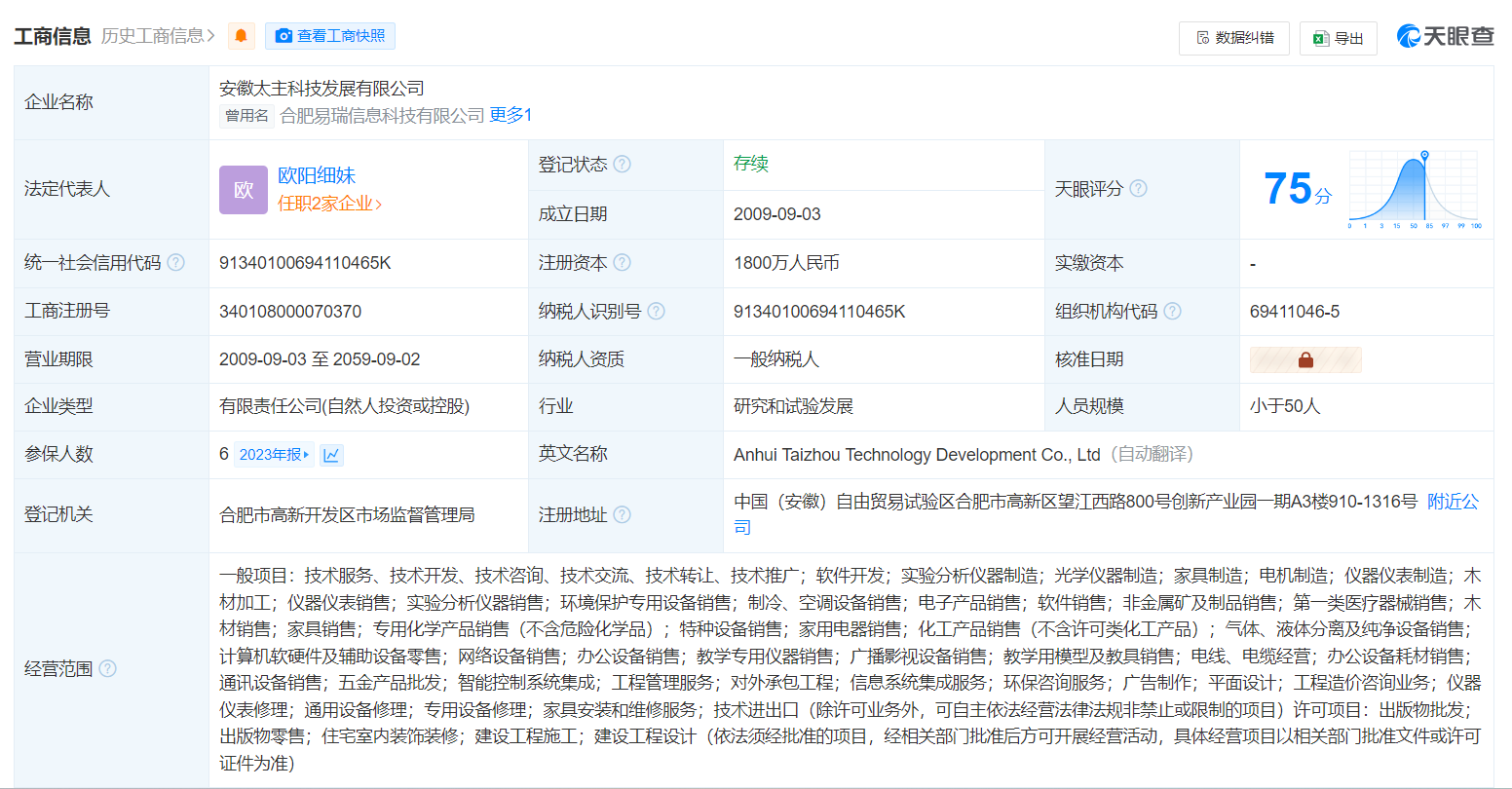
Task: Click the help icon beside 组织机构代码
Action: (x=1172, y=312)
